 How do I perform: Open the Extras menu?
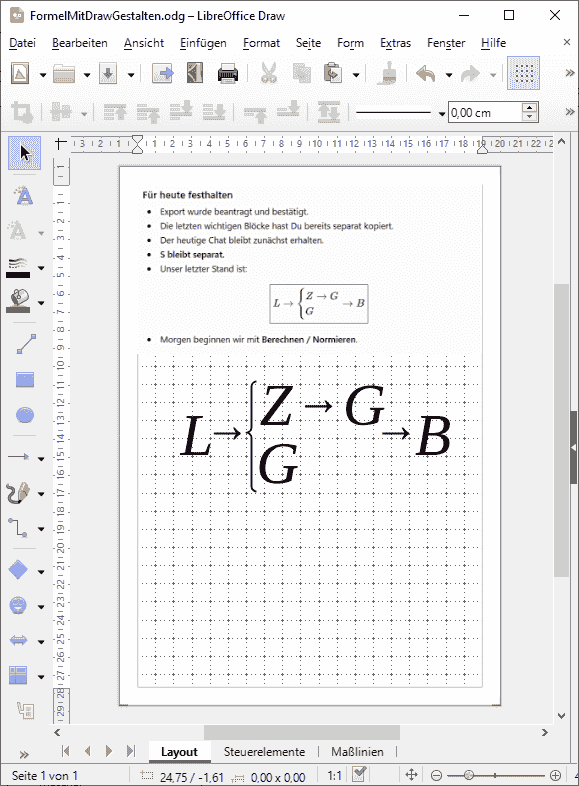396,43
